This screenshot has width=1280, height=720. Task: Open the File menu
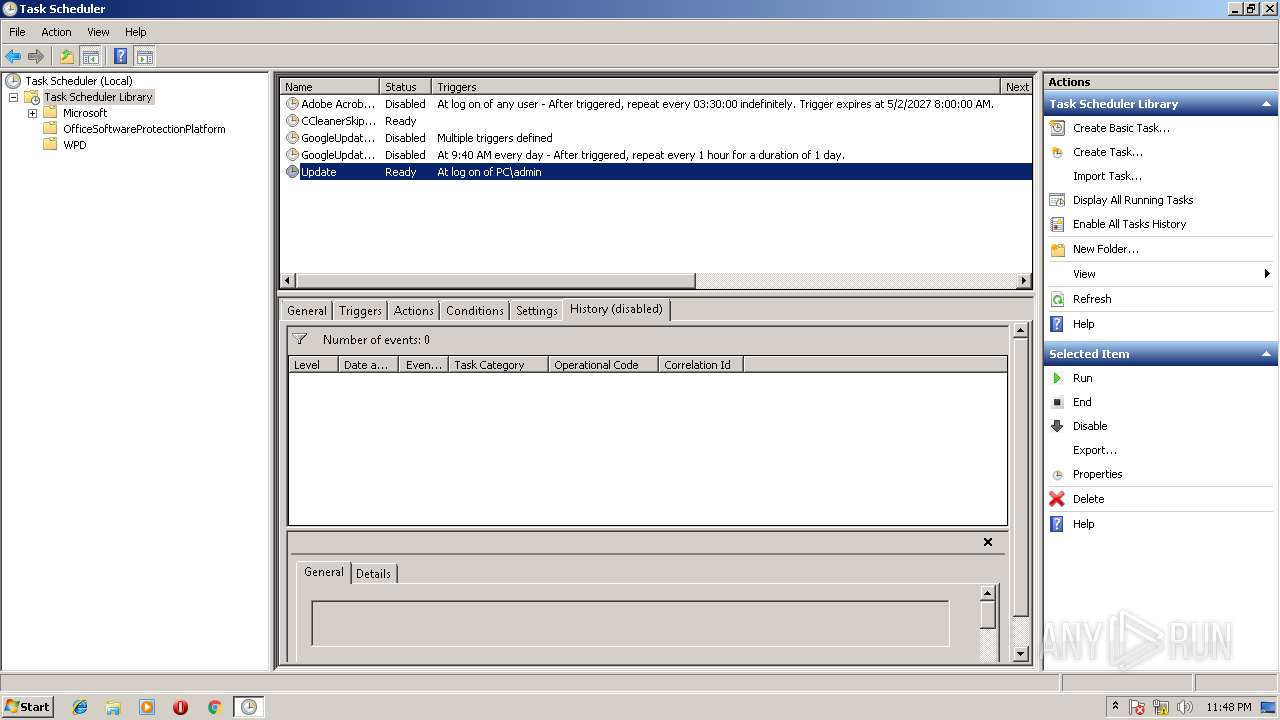(x=17, y=32)
